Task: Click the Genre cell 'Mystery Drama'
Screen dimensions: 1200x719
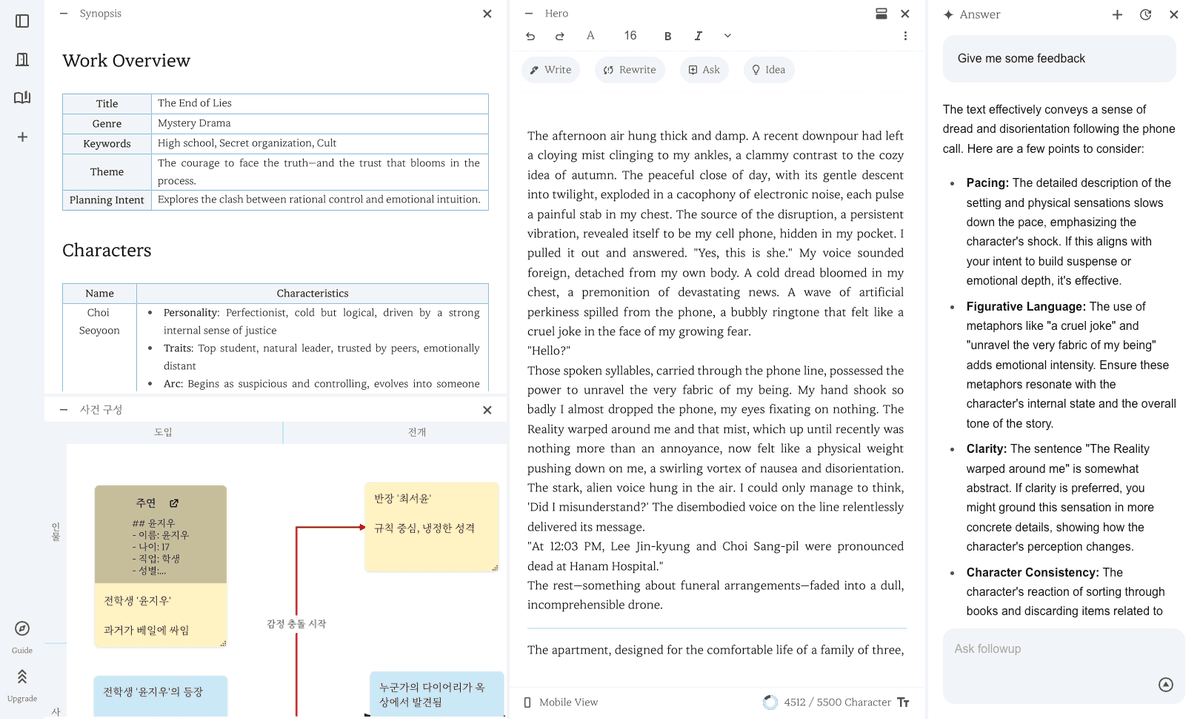Action: (x=320, y=123)
